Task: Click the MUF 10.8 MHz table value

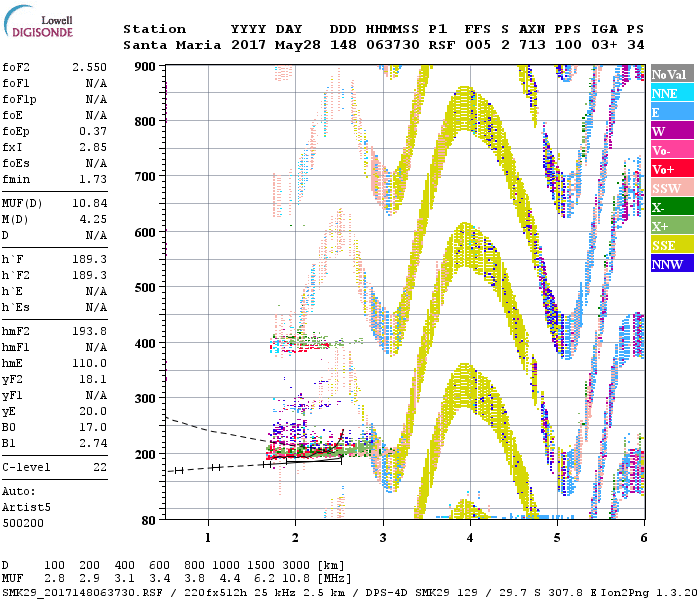Action: click(296, 579)
